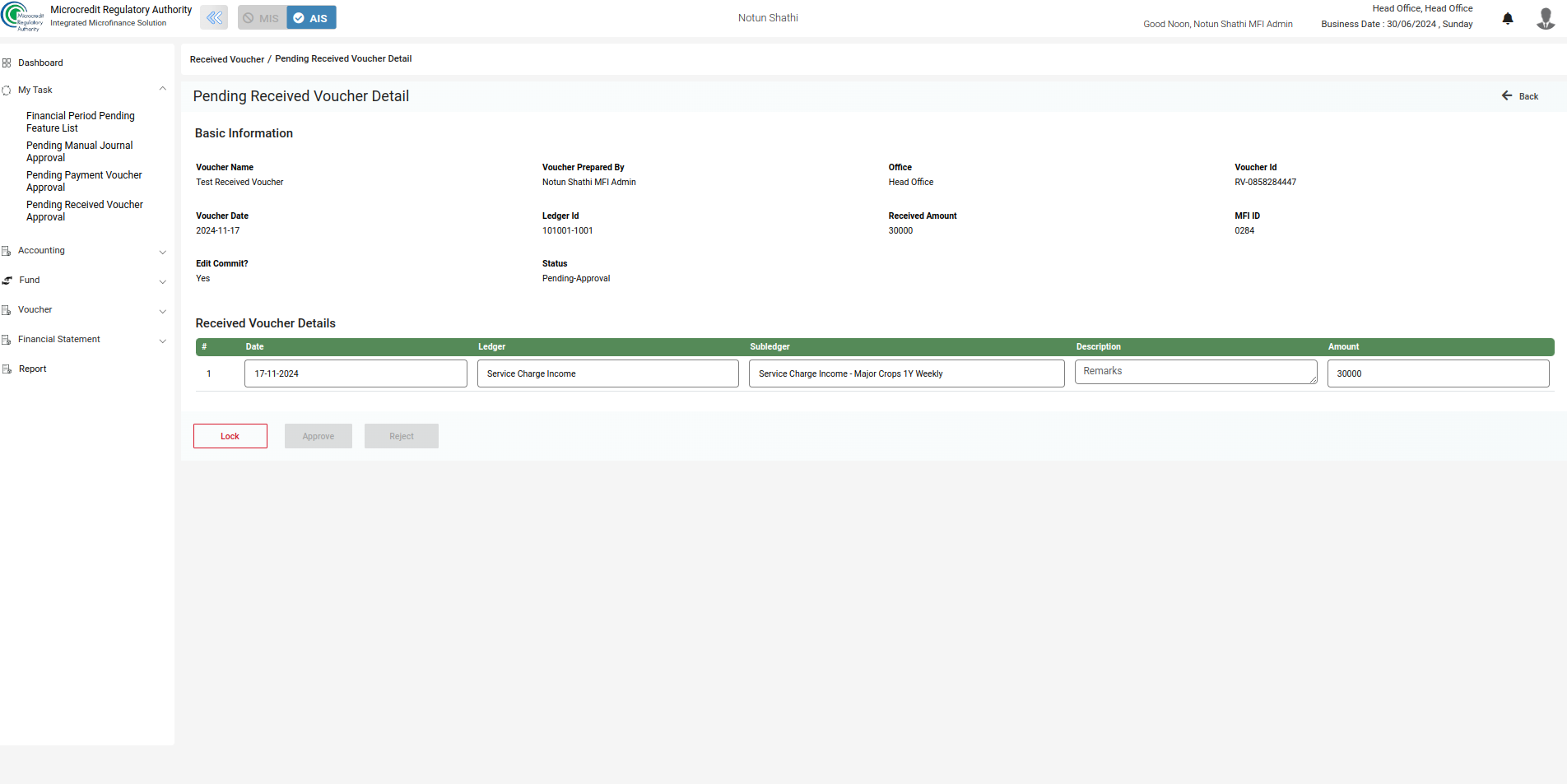Click the notification bell icon
The width and height of the screenshot is (1567, 784).
click(x=1508, y=18)
